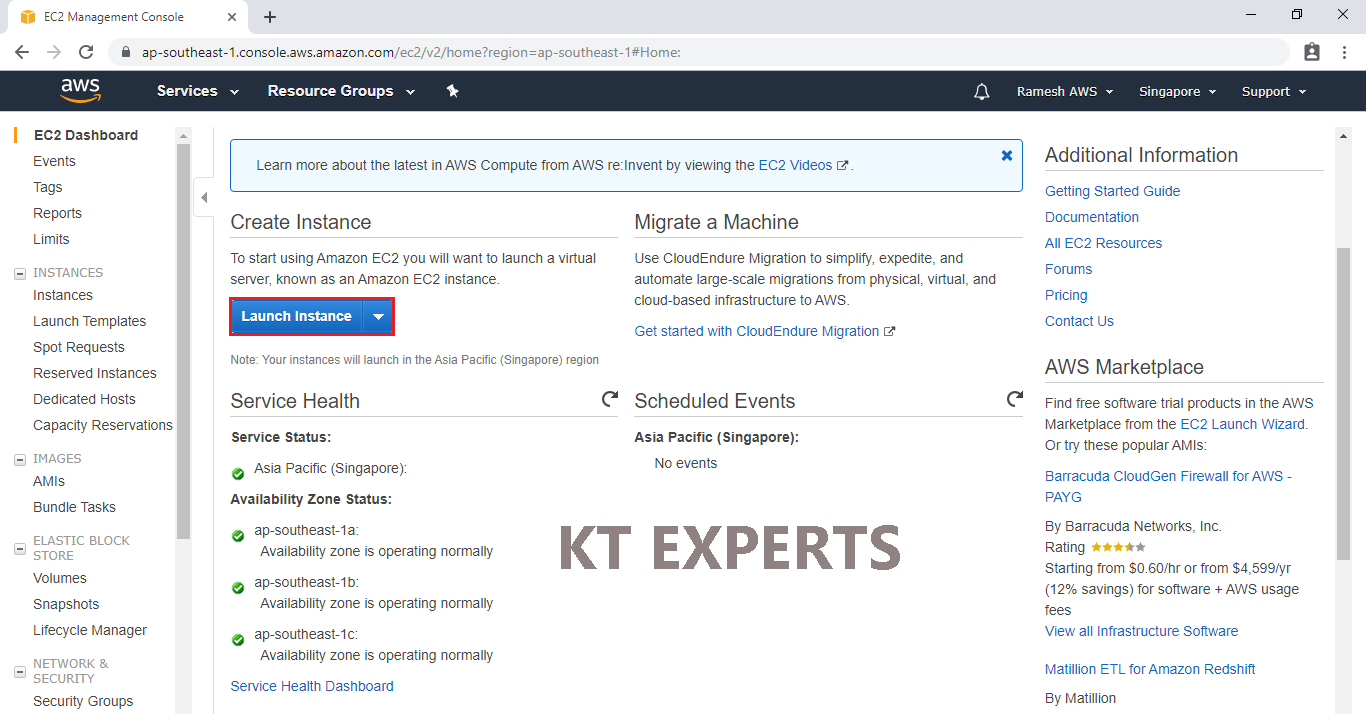1366x714 pixels.
Task: Open the Resource Groups menu
Action: pyautogui.click(x=341, y=91)
